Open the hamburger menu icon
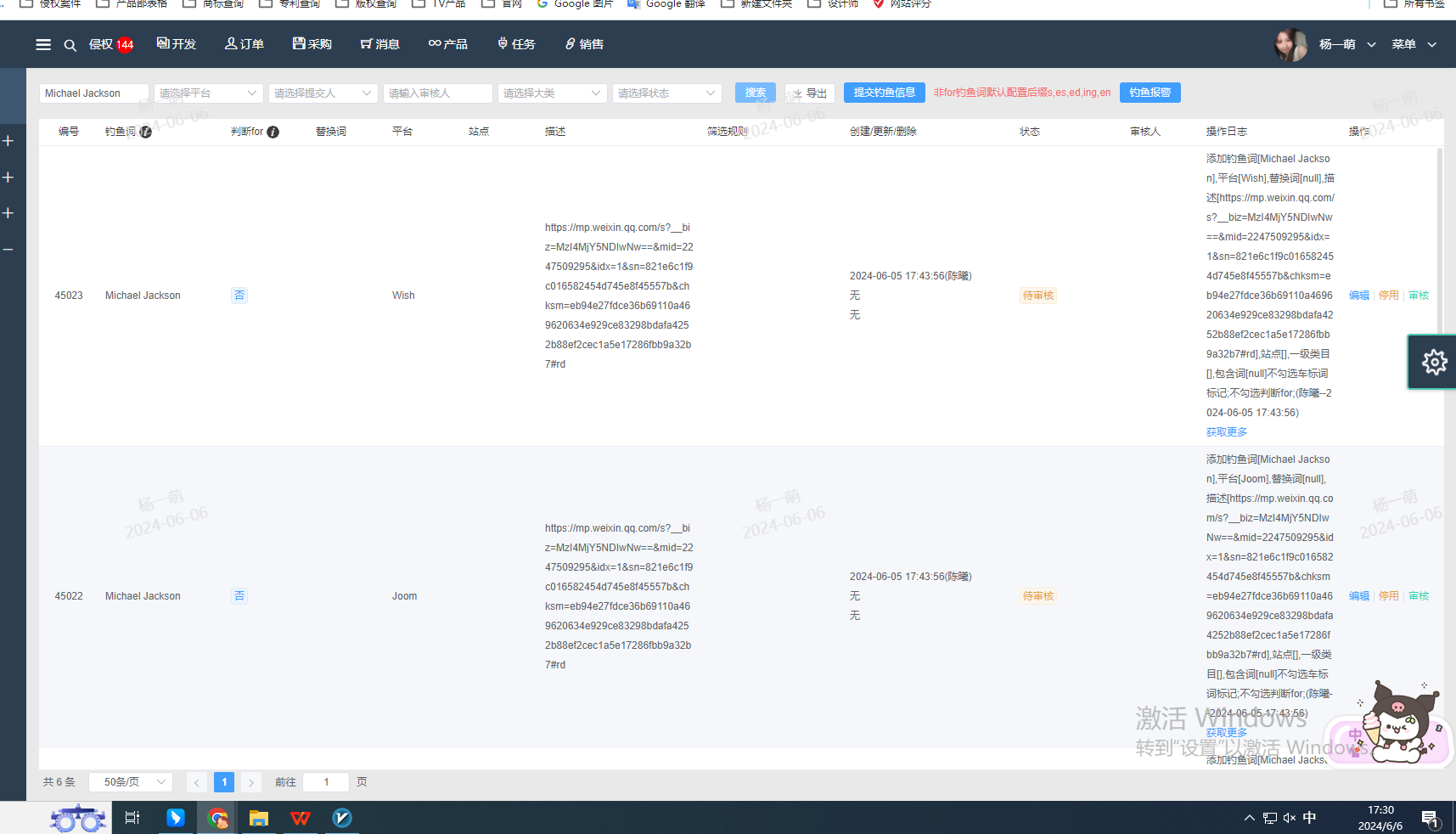Viewport: 1456px width, 834px height. [43, 44]
